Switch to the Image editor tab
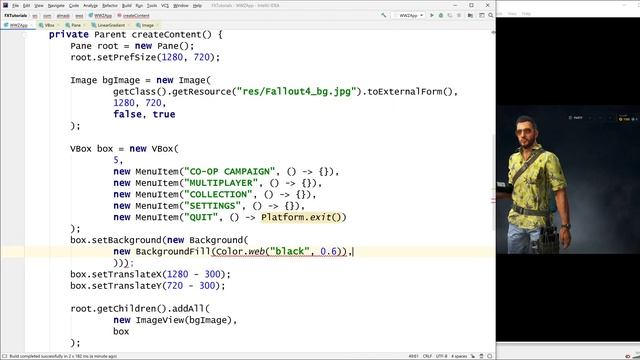The image size is (640, 360). 146,25
